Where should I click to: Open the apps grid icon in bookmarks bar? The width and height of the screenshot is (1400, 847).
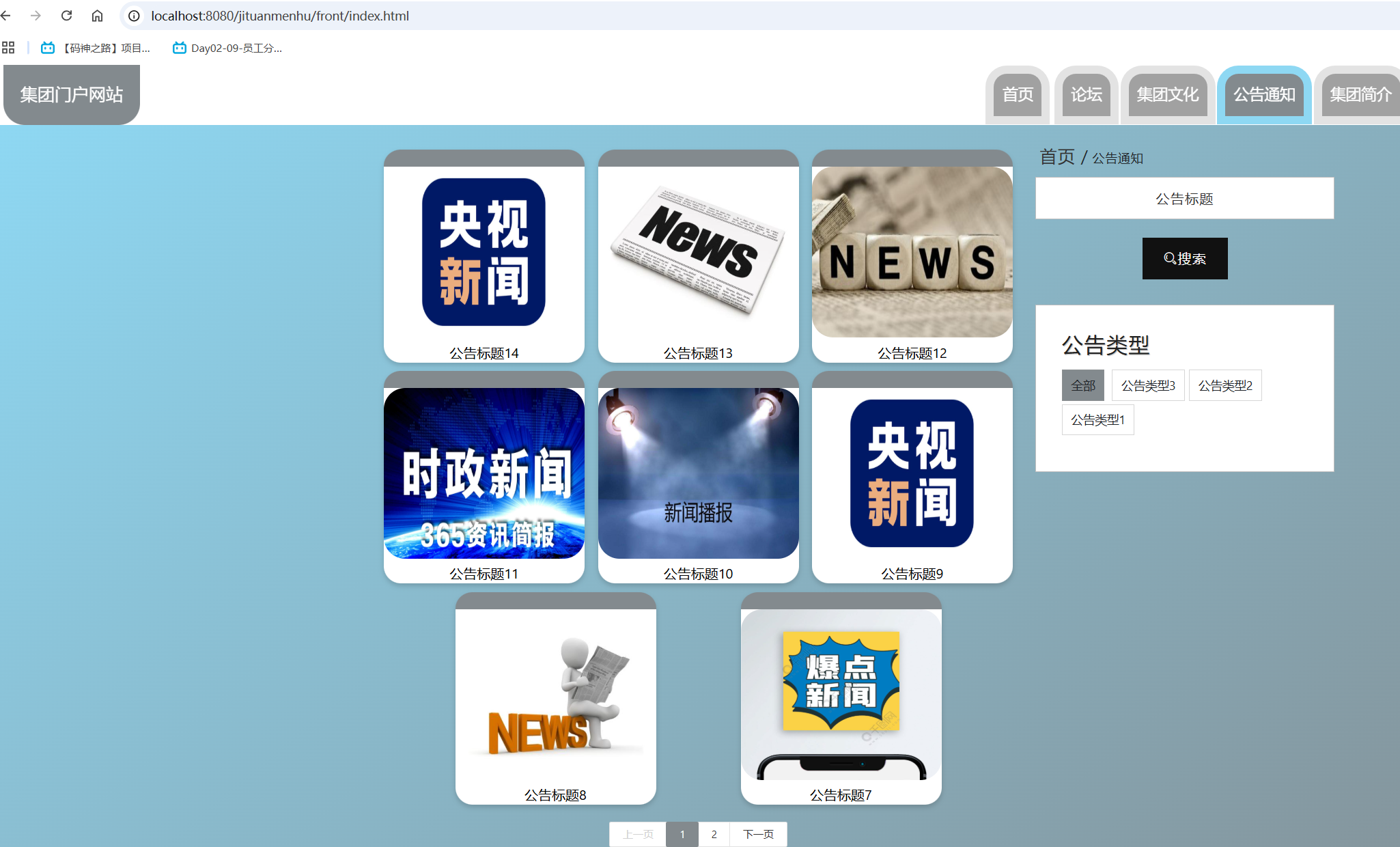(8, 48)
